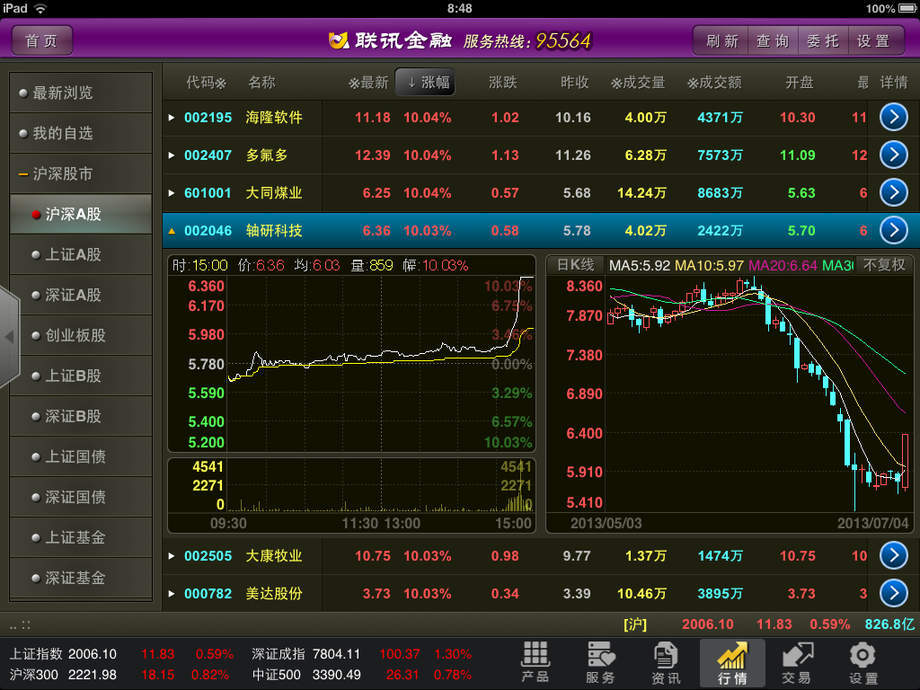This screenshot has height=690, width=920.
Task: Open the 设置 gear icon in bottom bar
Action: pyautogui.click(x=862, y=662)
